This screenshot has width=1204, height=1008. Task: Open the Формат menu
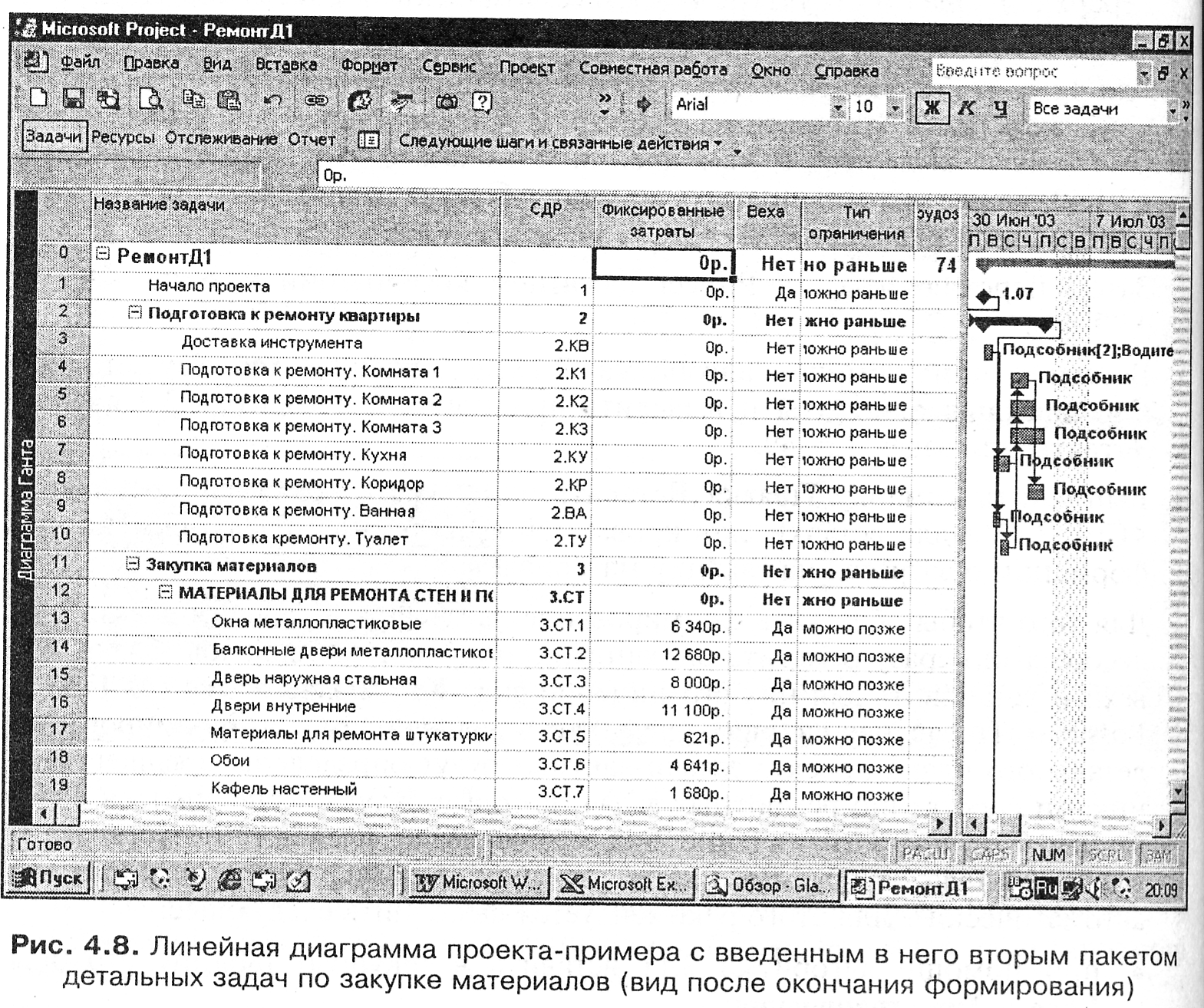click(x=370, y=66)
